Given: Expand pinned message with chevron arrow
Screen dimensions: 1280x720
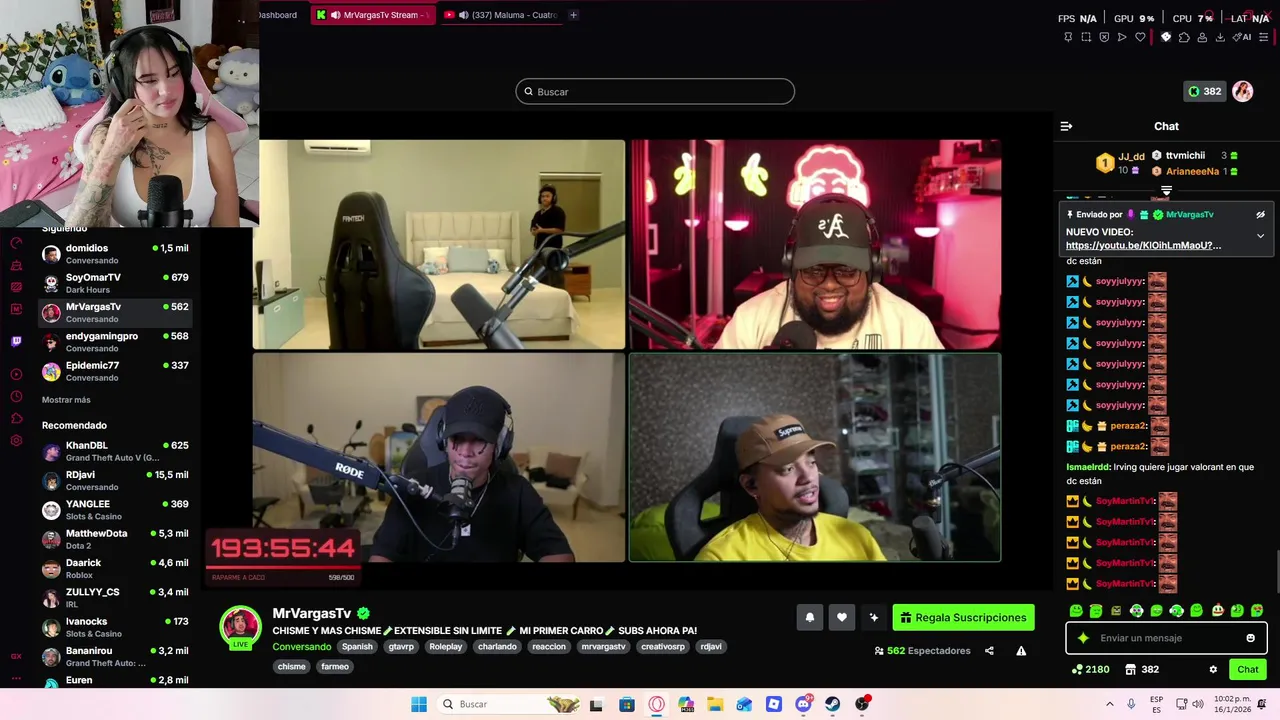Looking at the screenshot, I should [1260, 236].
